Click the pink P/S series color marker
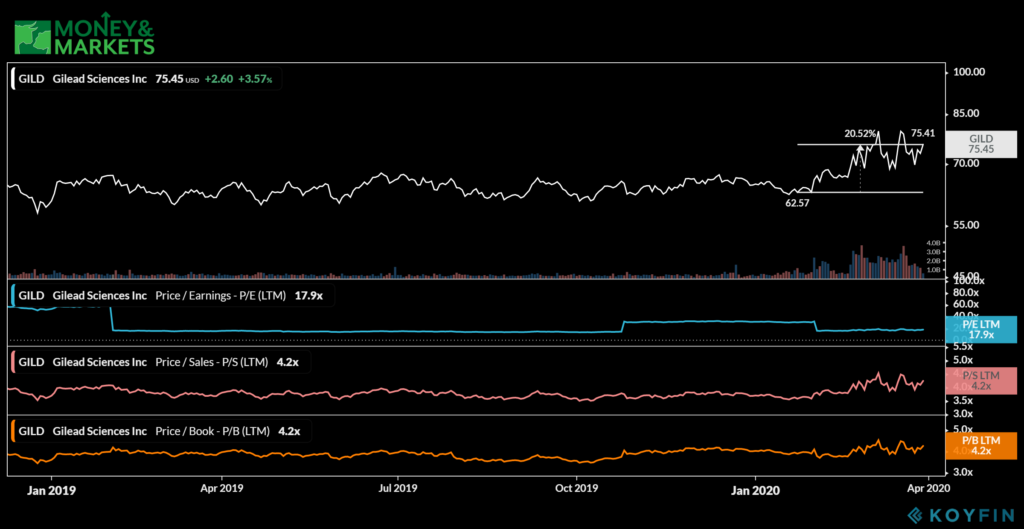Screen dimensions: 1024x529 tap(12, 361)
